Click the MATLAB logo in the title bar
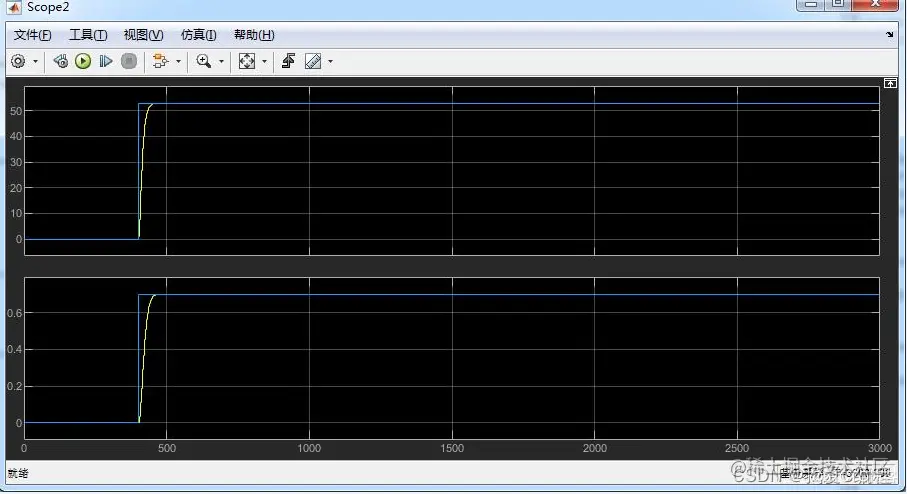The image size is (907, 494). [x=13, y=7]
